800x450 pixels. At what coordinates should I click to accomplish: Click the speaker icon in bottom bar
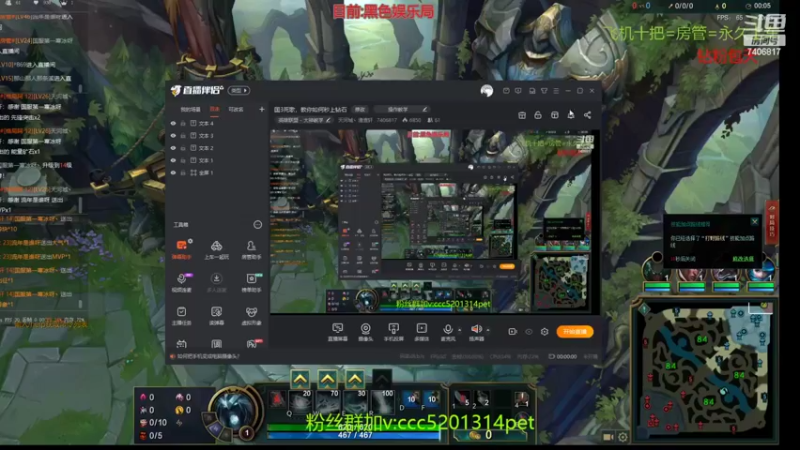click(x=476, y=329)
